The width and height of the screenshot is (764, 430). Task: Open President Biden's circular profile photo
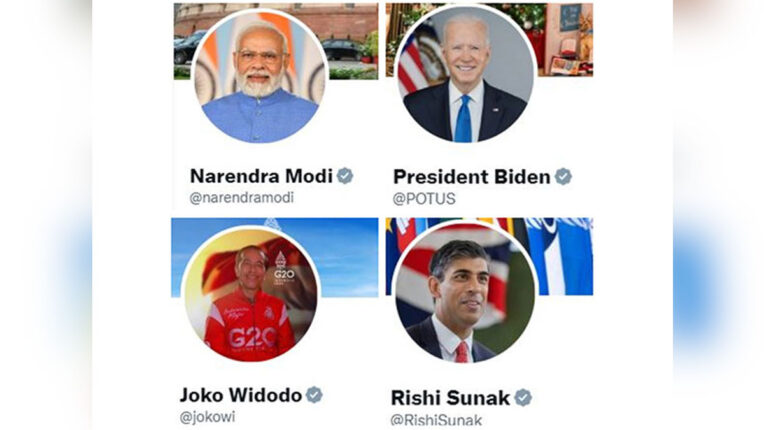[x=465, y=74]
